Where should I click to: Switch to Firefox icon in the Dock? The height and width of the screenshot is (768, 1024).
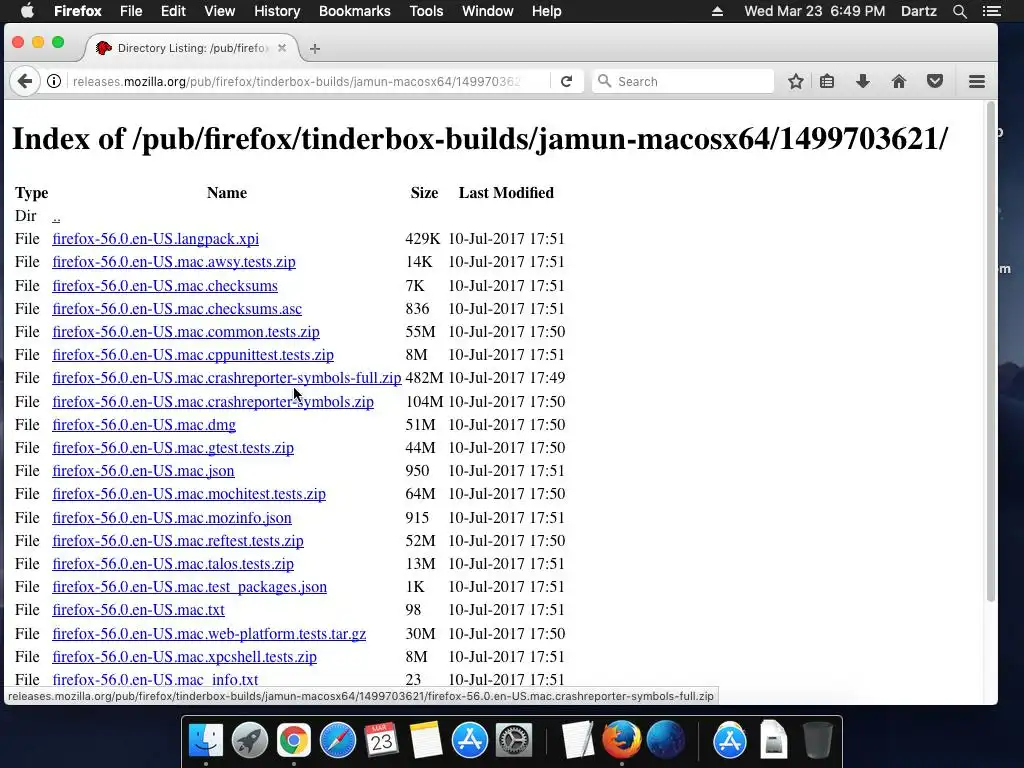click(621, 741)
